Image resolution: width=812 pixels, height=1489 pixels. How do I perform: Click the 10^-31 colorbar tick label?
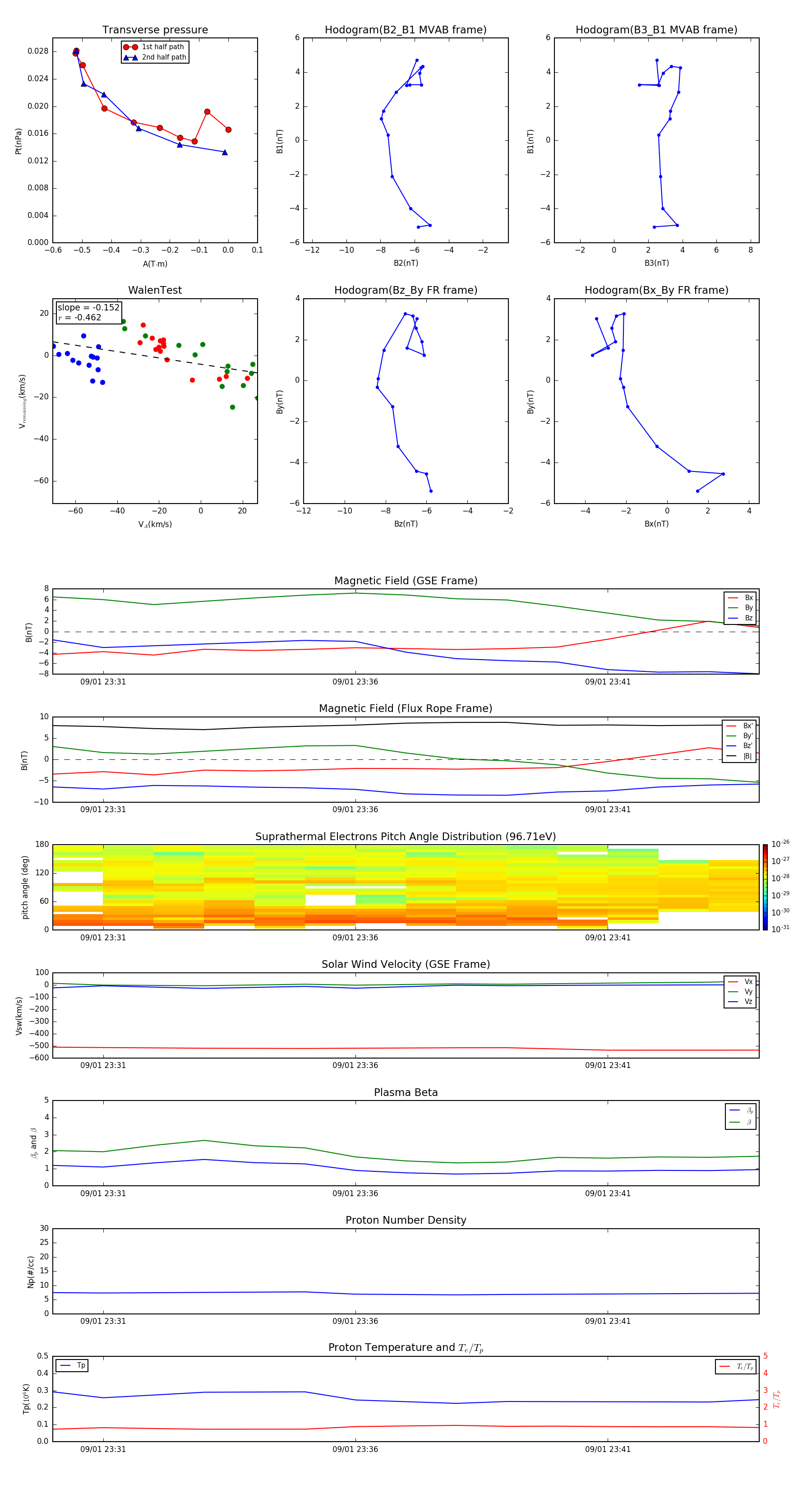pyautogui.click(x=780, y=929)
